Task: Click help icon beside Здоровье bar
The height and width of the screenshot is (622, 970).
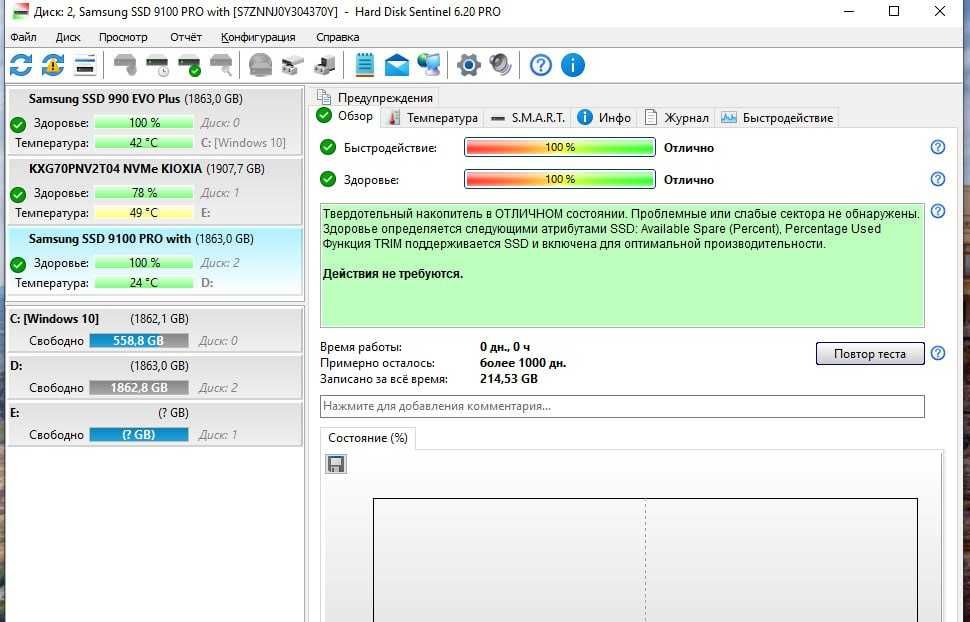Action: (x=938, y=179)
